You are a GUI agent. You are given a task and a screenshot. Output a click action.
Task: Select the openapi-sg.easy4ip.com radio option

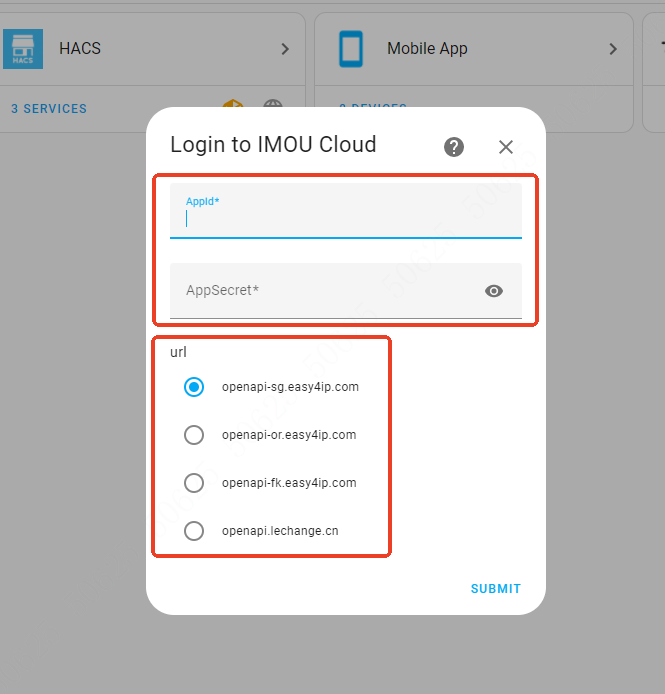pos(194,387)
